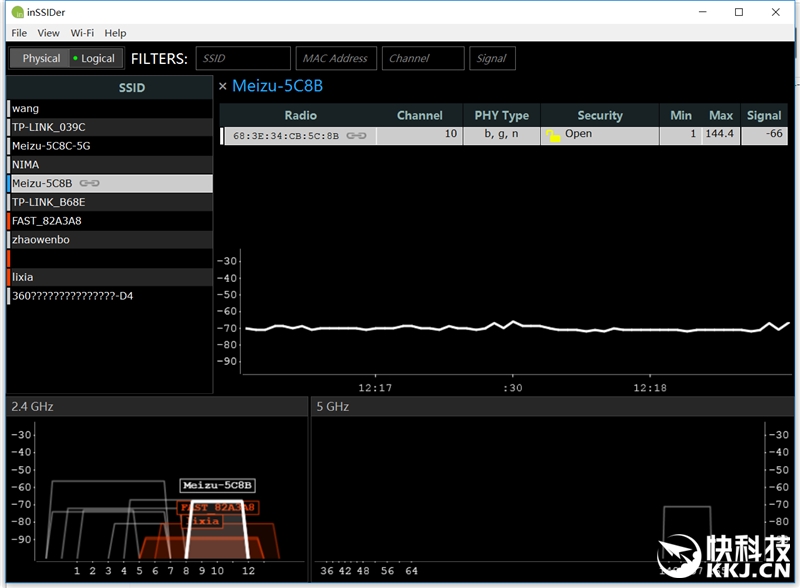Click the link icon beside the radio MAC address
The height and width of the screenshot is (588, 800).
point(356,135)
